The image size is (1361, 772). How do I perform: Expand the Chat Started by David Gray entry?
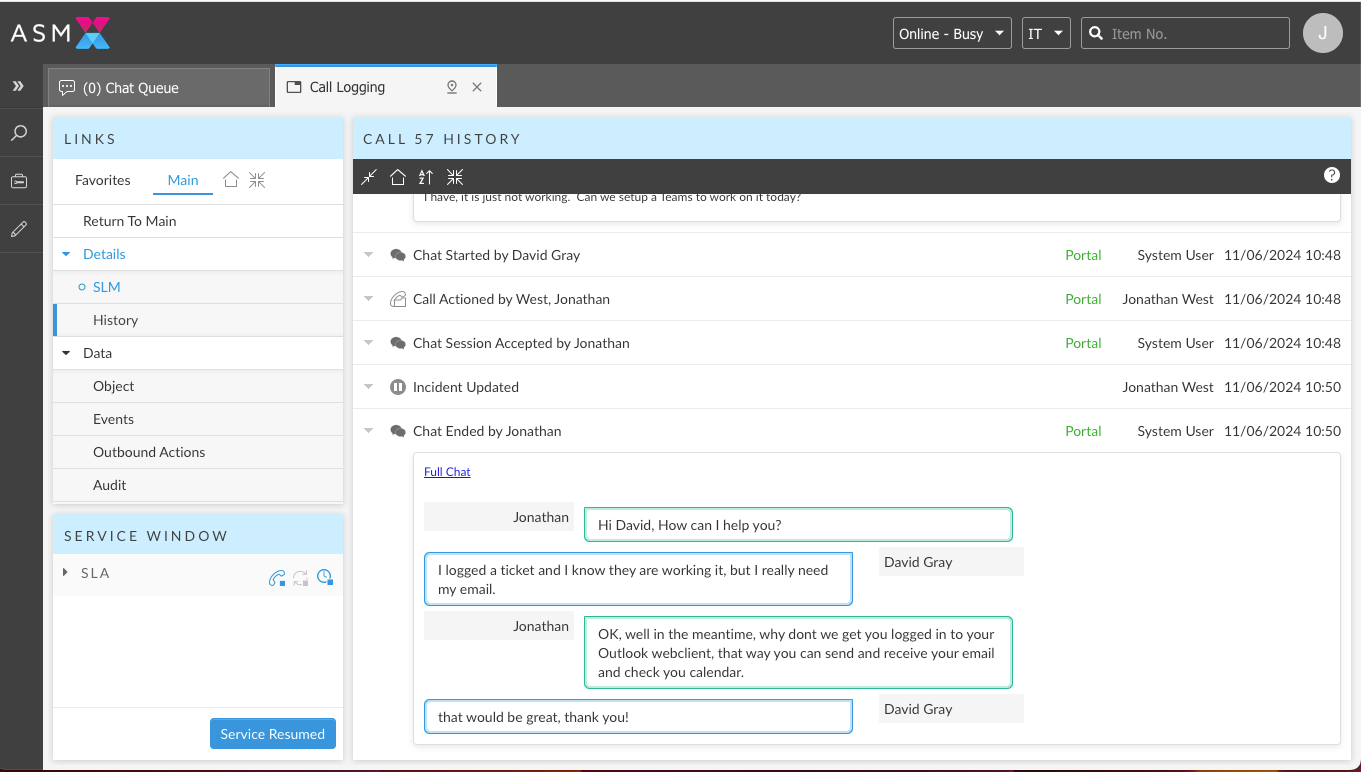[369, 255]
